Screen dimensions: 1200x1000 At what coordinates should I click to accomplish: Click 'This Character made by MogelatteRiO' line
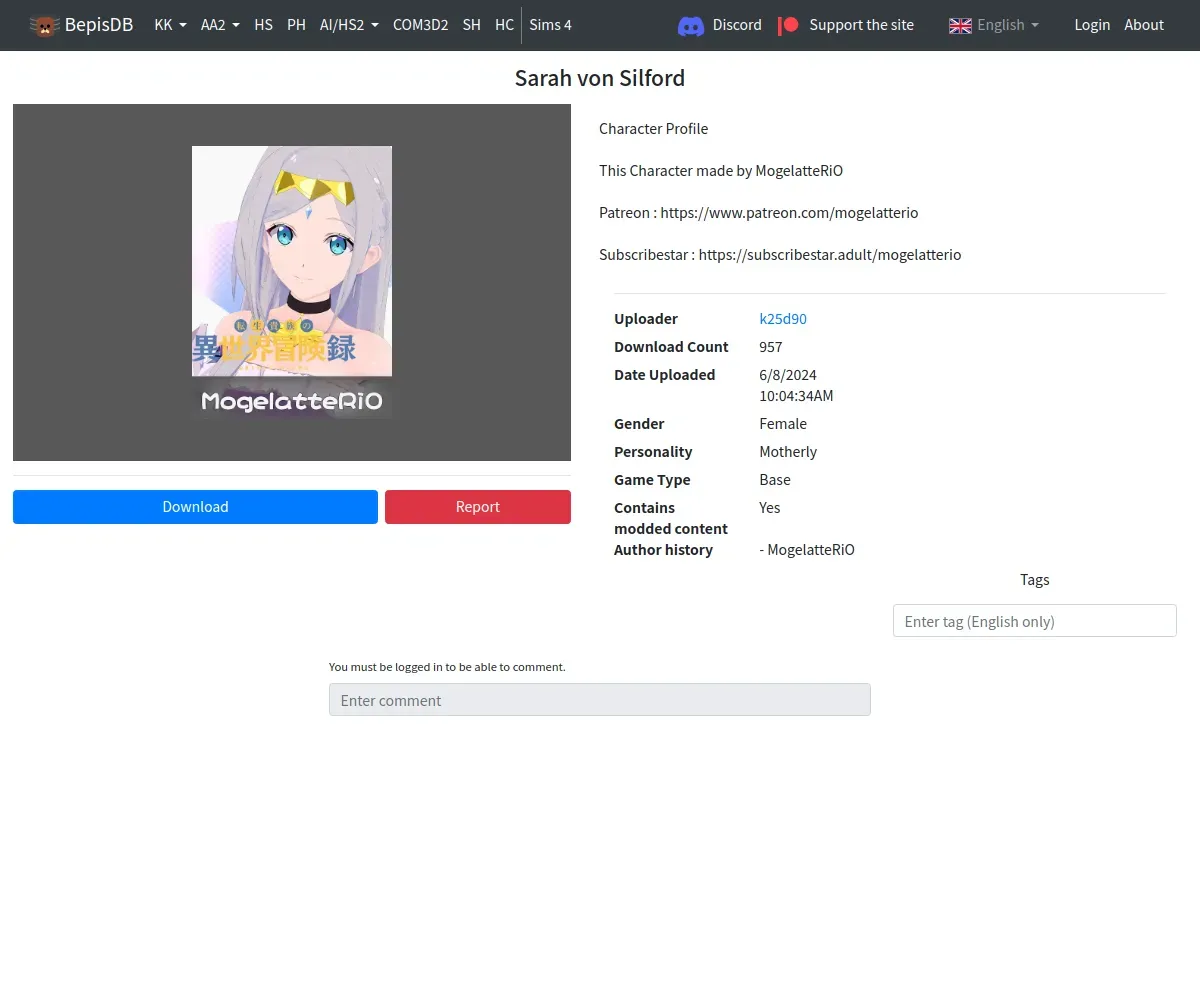tap(721, 171)
